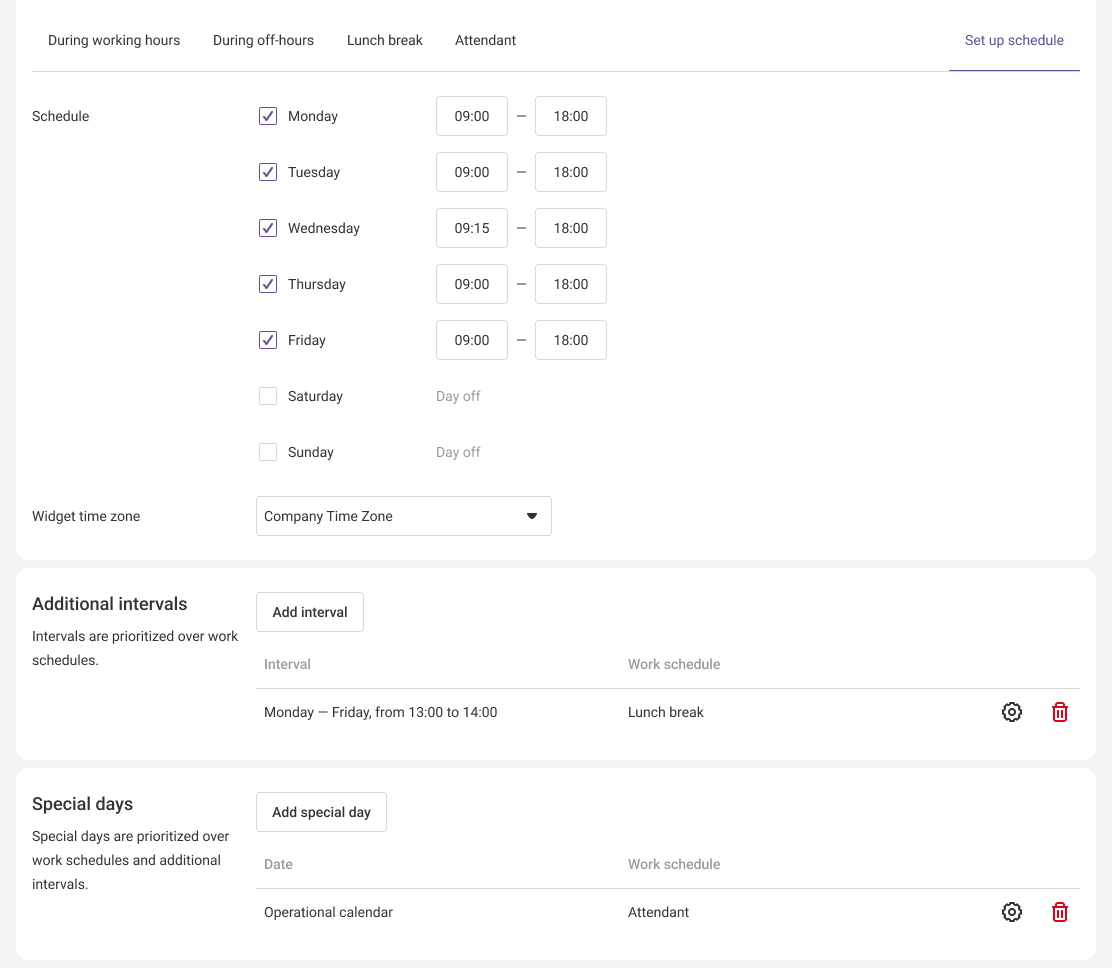Check the Sunday checkbox
Image resolution: width=1112 pixels, height=968 pixels.
click(x=268, y=452)
